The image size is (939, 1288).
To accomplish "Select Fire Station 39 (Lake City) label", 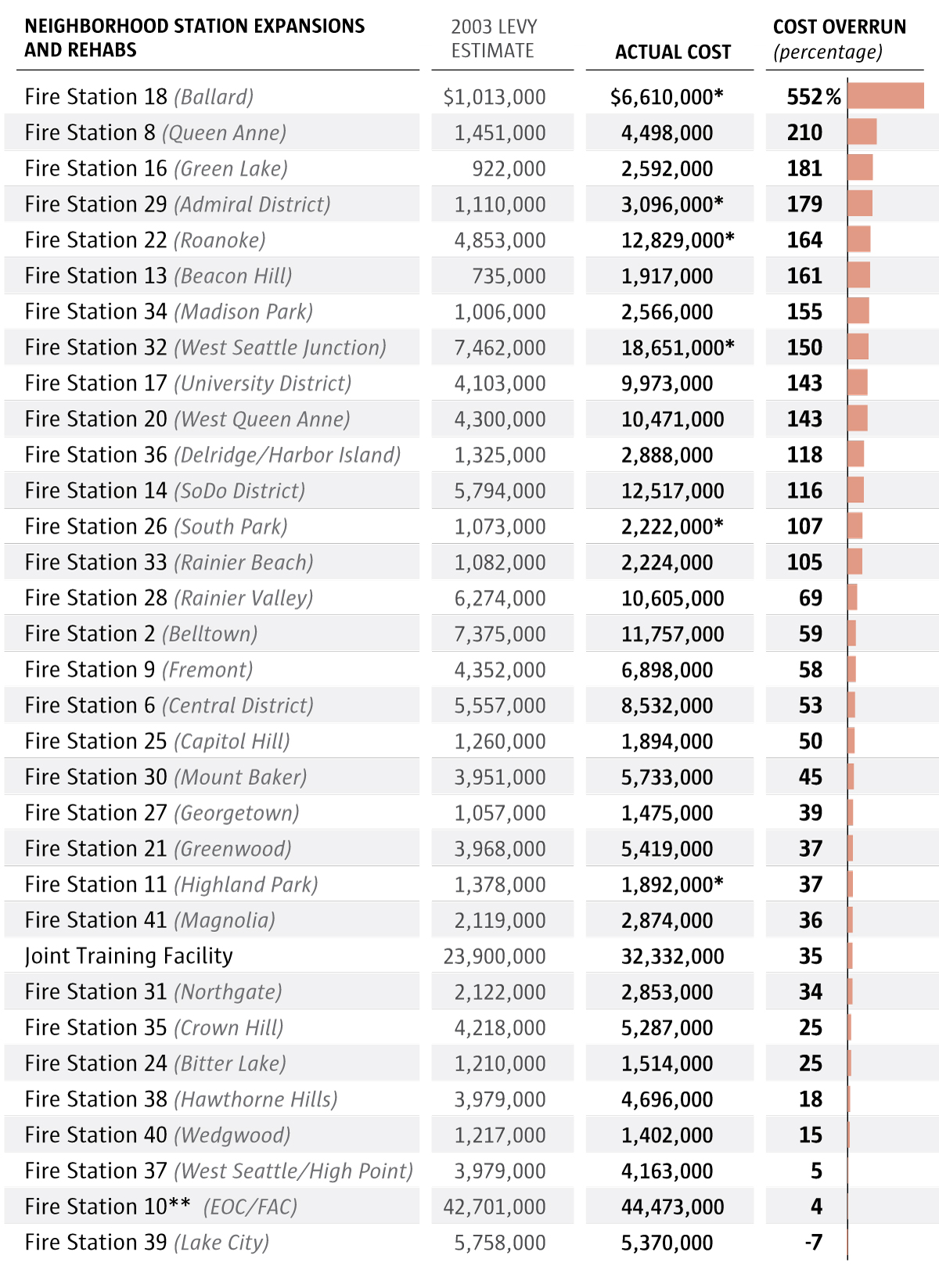I will click(x=147, y=1243).
